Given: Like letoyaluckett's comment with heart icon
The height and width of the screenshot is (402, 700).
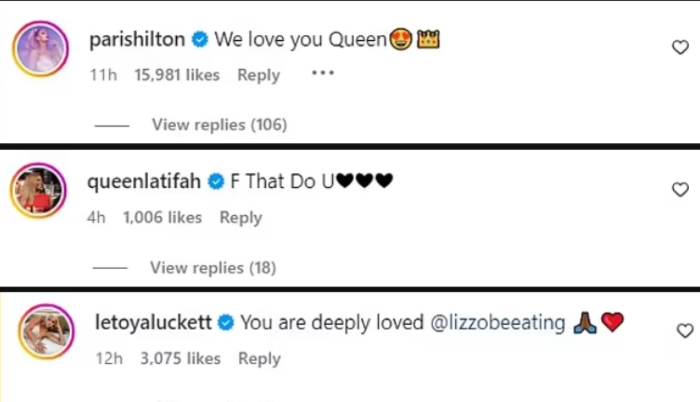Looking at the screenshot, I should pos(684,331).
